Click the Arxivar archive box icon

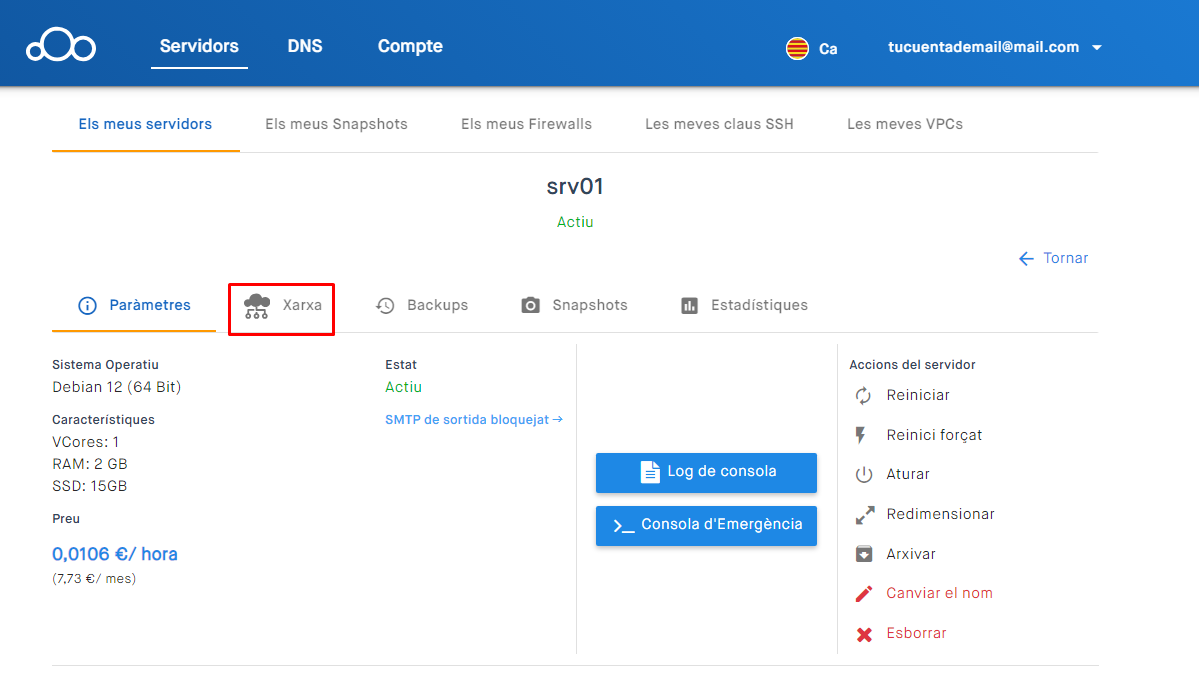(x=864, y=554)
